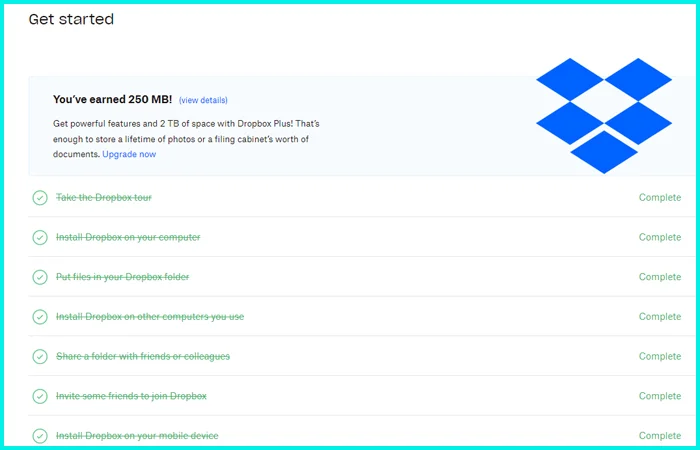Click the checkmark icon beside Install Dropbox on your mobile device
This screenshot has width=700, height=450.
[x=40, y=436]
